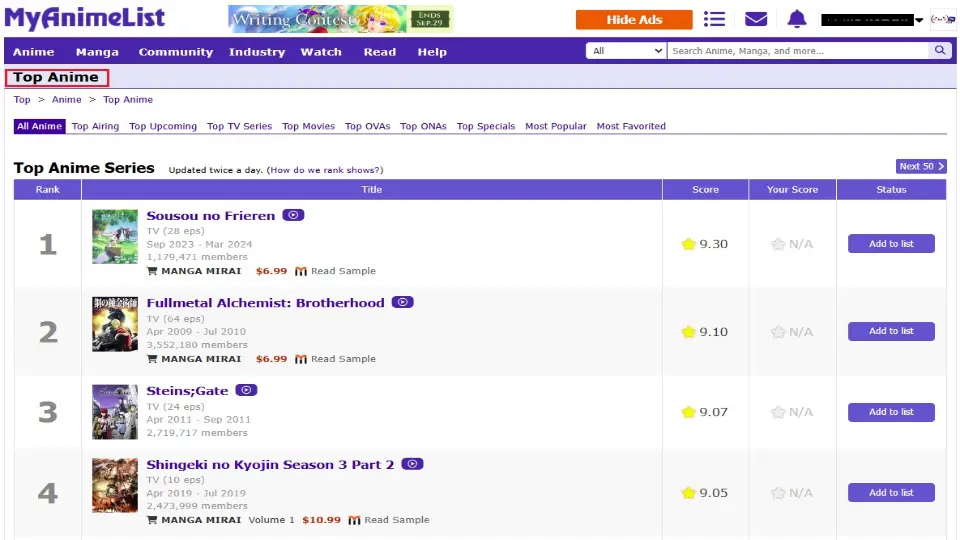Click the cart icon in Sousou no Frieren row
This screenshot has height=540, width=960.
click(x=152, y=271)
